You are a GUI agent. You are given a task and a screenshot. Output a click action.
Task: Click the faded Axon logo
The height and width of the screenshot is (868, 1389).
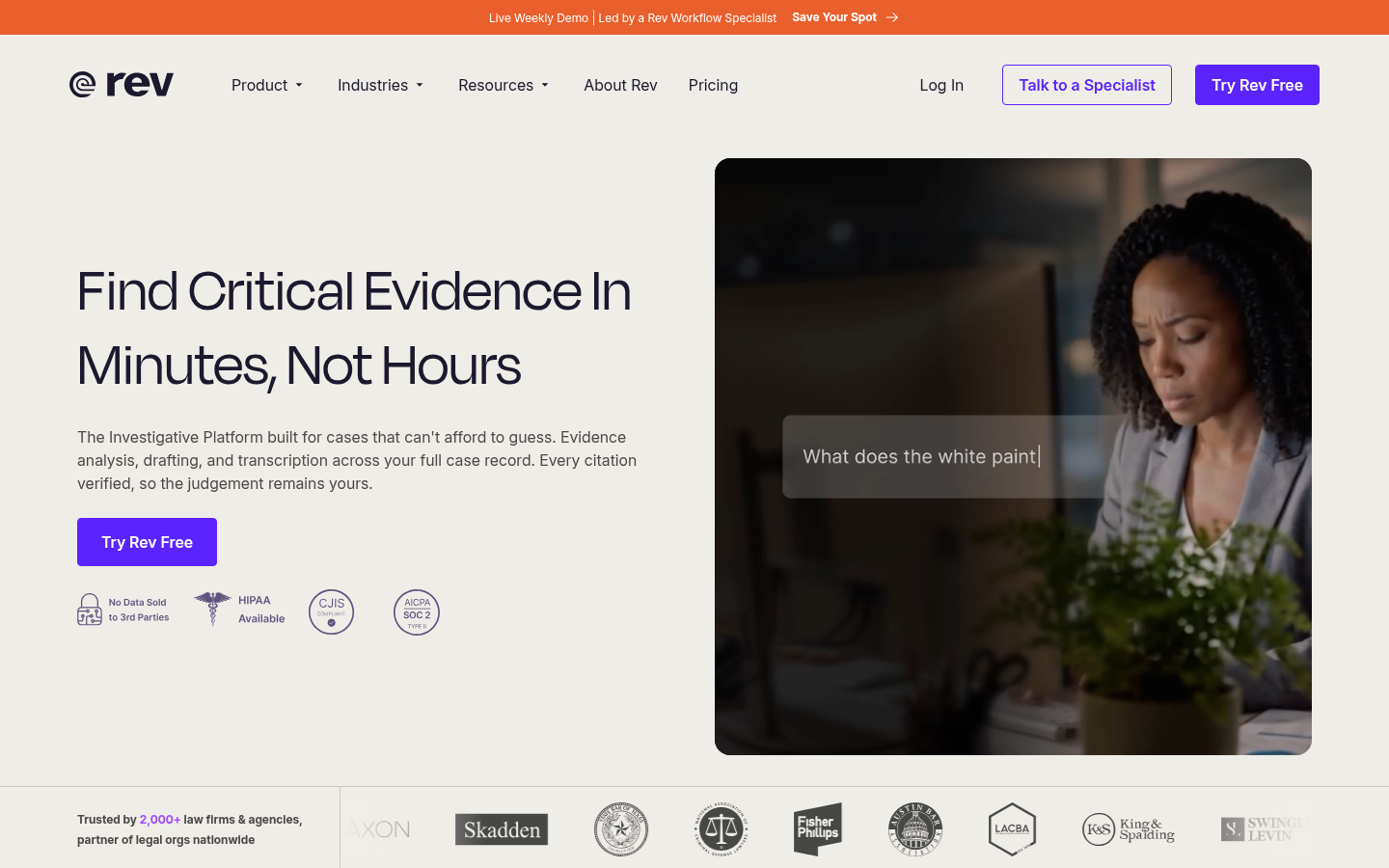379,829
